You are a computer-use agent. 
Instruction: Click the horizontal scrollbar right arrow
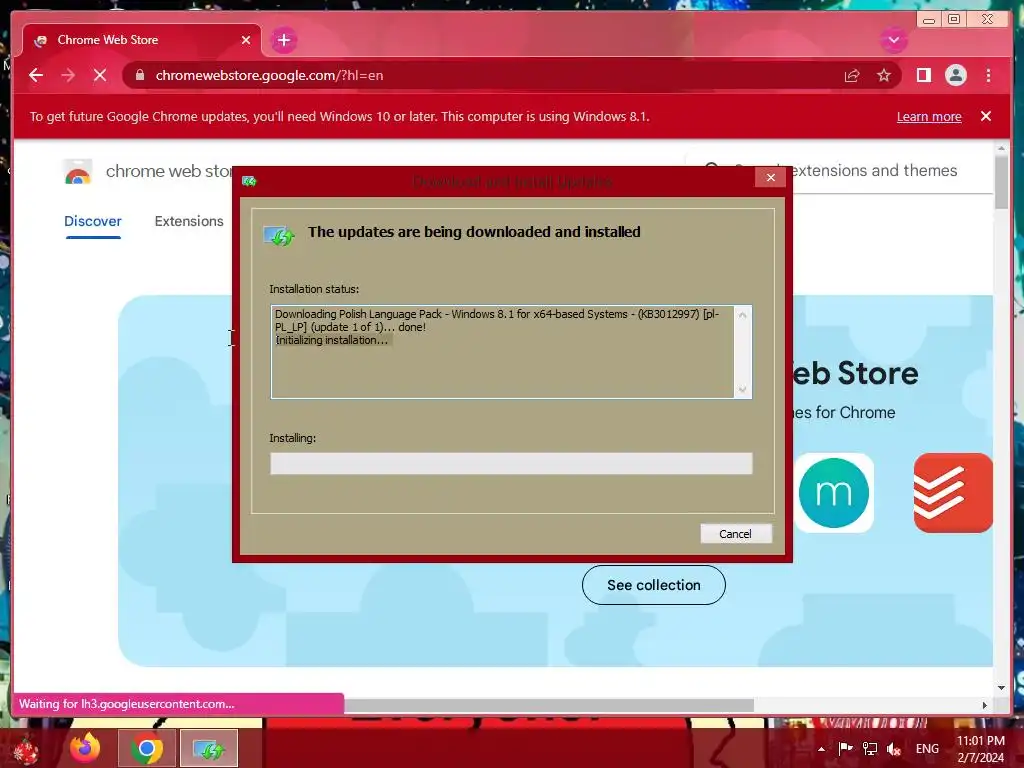click(985, 705)
